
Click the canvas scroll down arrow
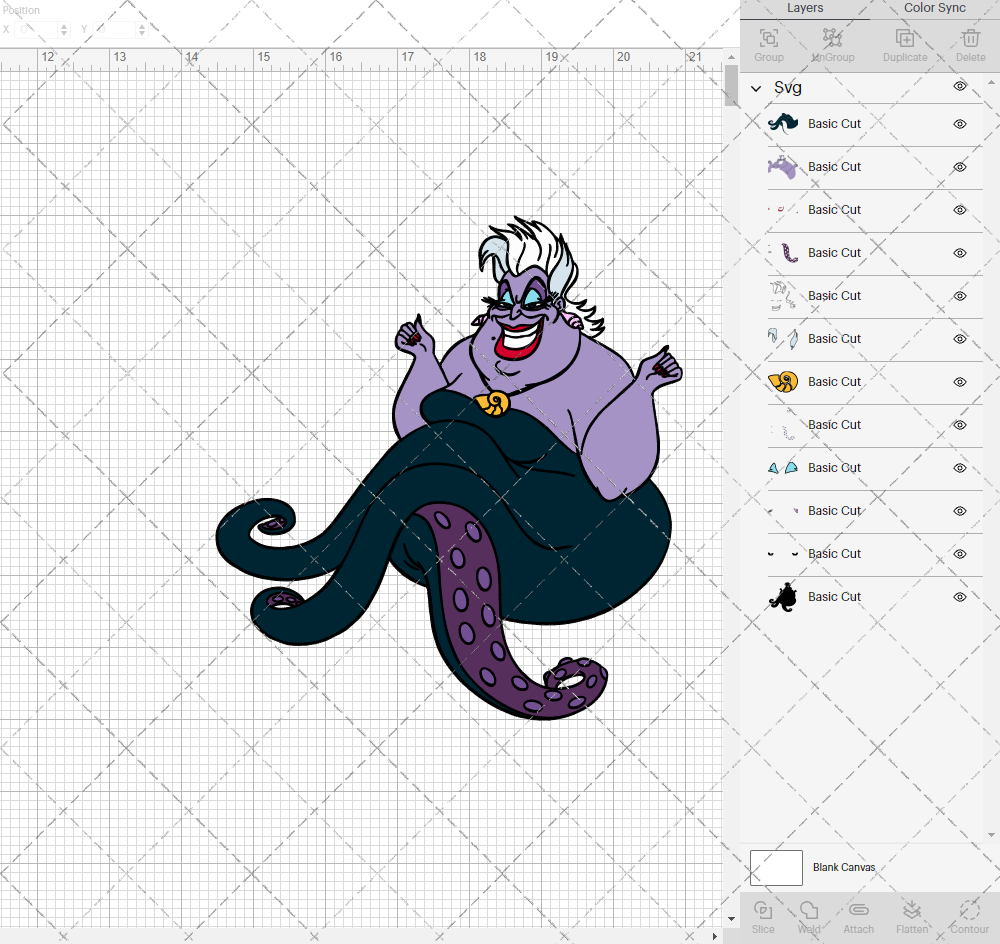click(x=732, y=920)
